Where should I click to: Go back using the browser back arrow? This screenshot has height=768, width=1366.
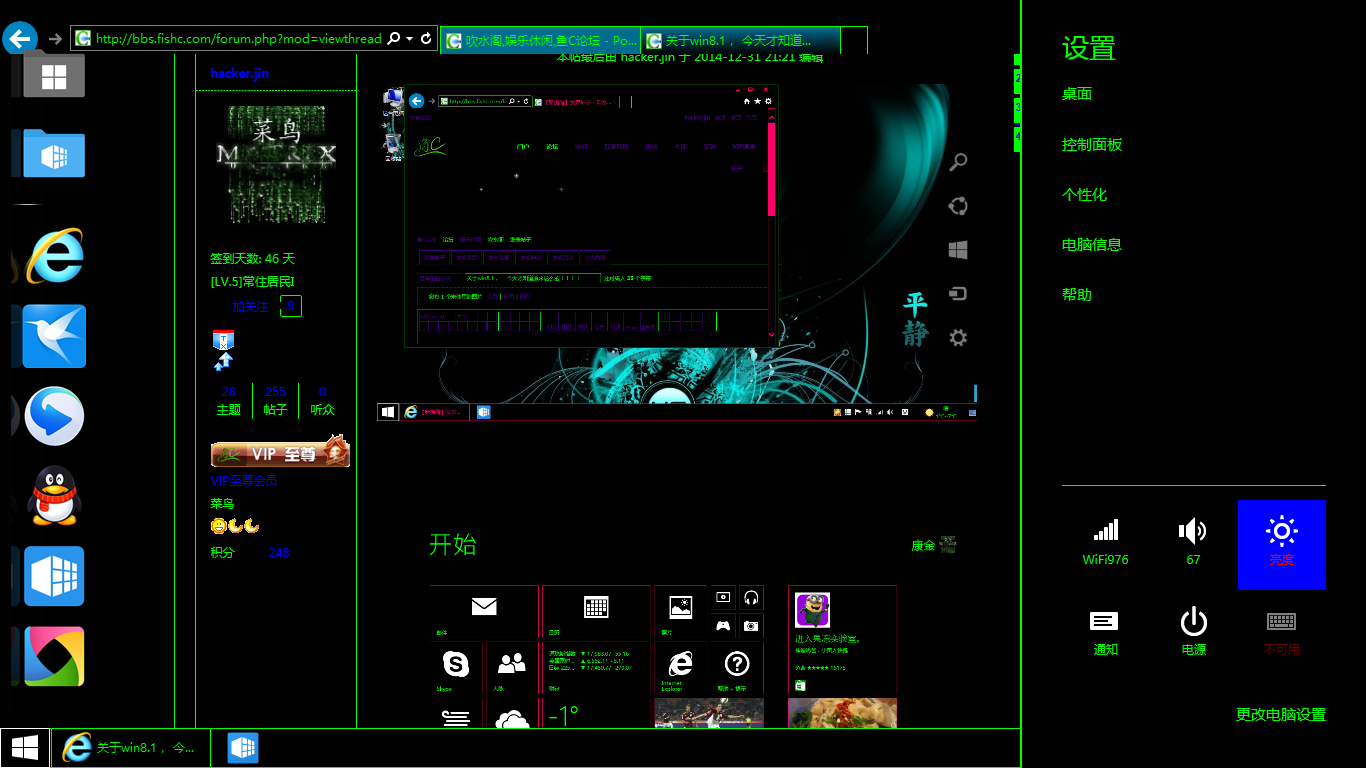coord(20,39)
